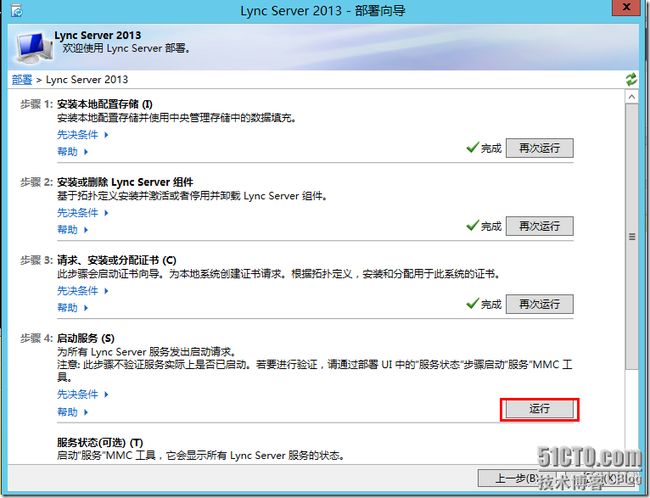Expand 帮助 under step 2
Image resolution: width=650 pixels, height=498 pixels.
click(x=73, y=229)
